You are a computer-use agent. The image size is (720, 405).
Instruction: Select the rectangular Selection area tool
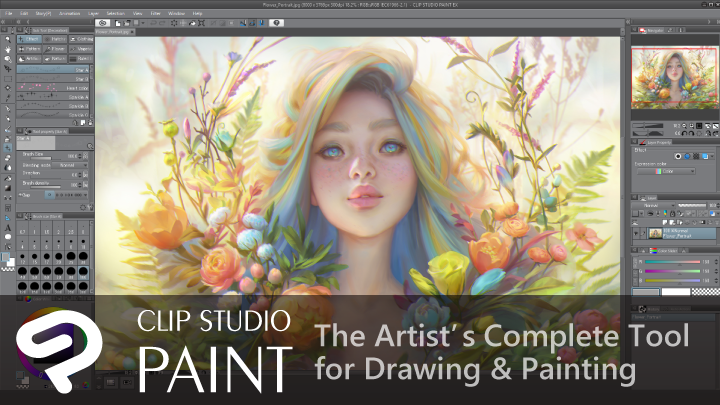pyautogui.click(x=7, y=79)
